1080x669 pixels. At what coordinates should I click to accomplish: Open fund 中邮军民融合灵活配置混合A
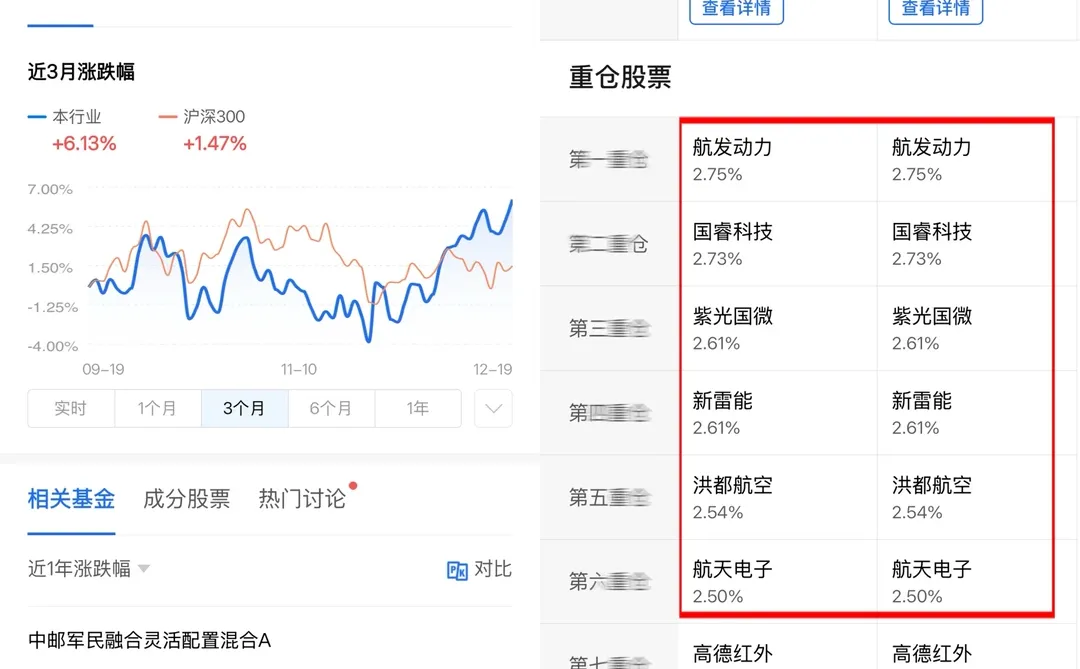point(147,642)
